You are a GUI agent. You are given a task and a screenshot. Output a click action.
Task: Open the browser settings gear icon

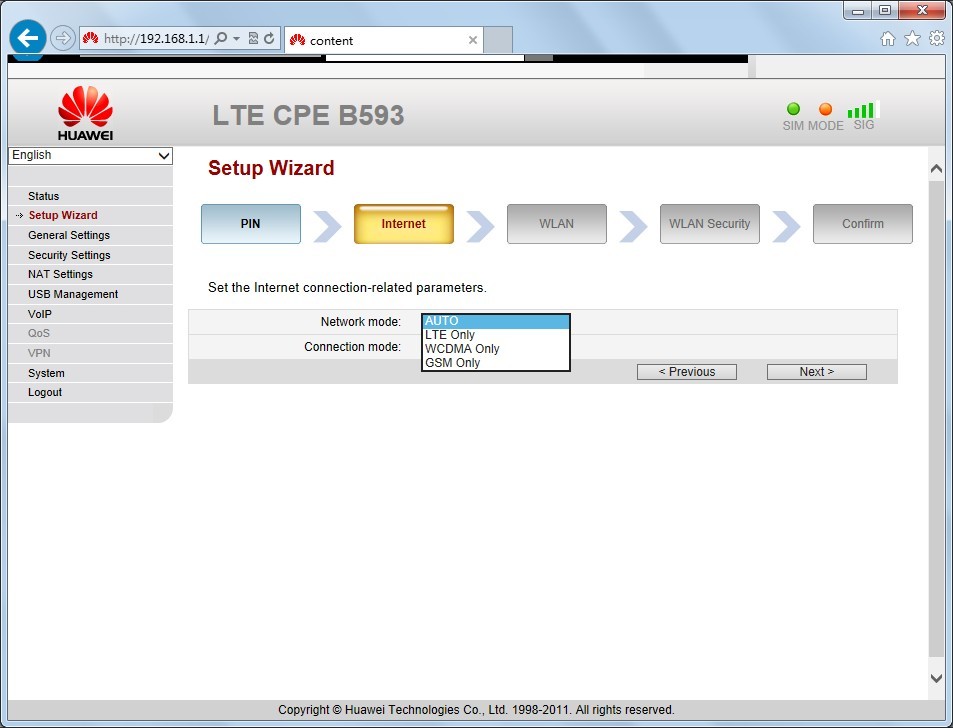(x=937, y=39)
